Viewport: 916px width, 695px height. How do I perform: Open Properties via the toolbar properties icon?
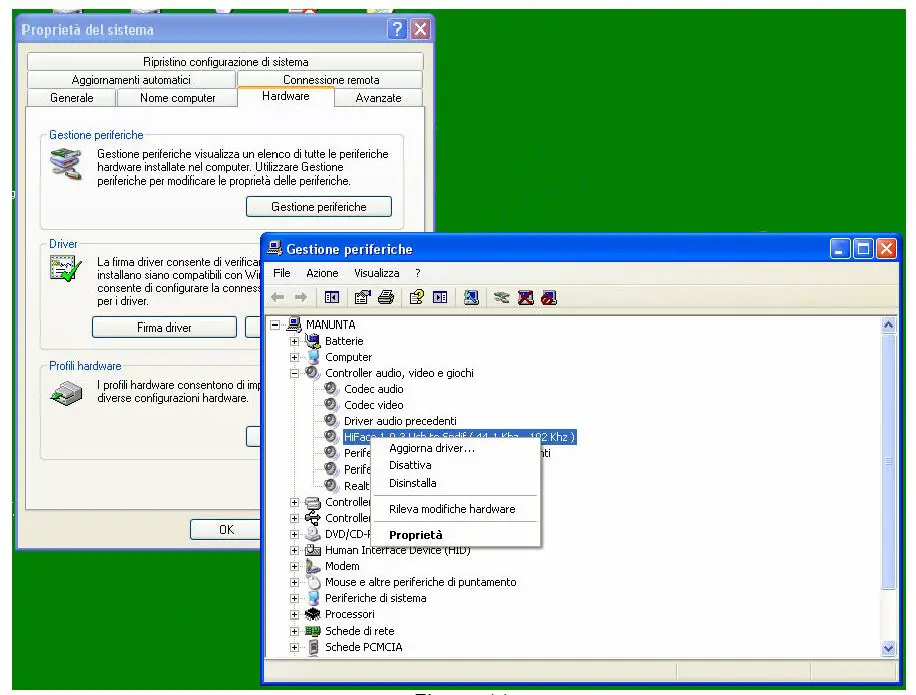(x=362, y=297)
